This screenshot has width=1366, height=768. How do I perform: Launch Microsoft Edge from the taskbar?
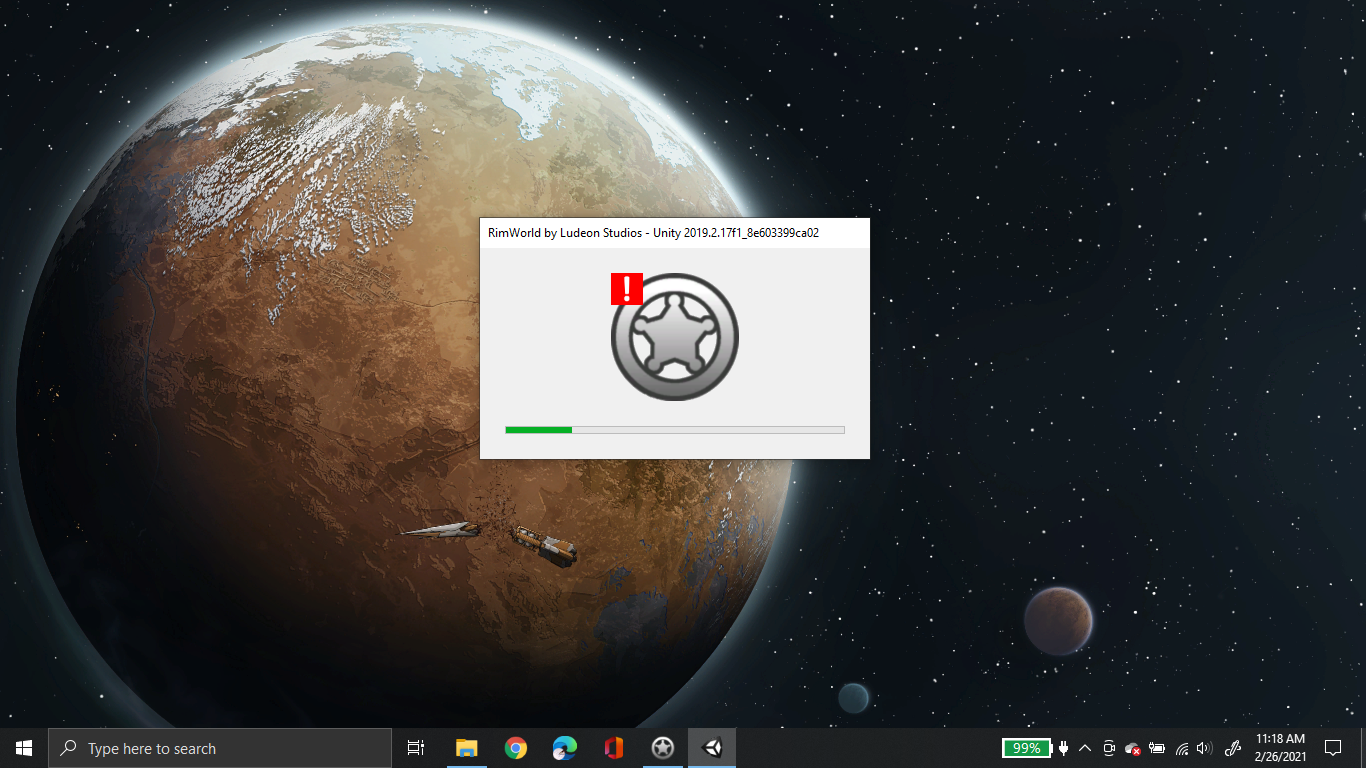pyautogui.click(x=564, y=747)
